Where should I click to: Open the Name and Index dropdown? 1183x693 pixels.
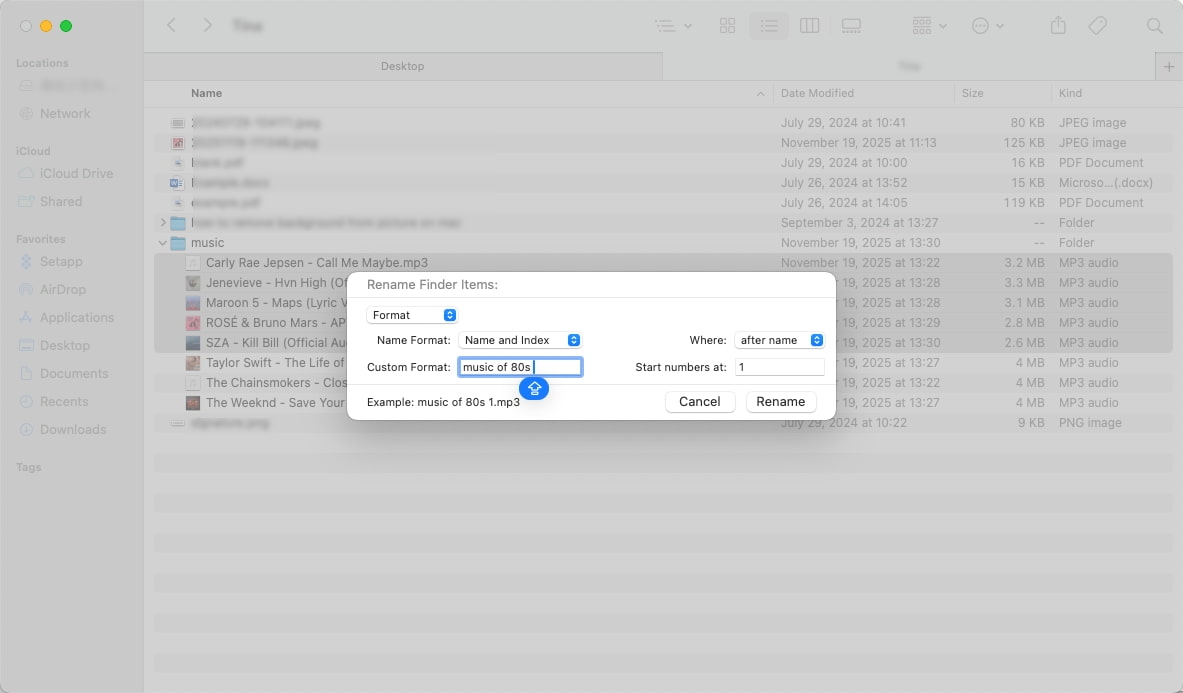[519, 340]
